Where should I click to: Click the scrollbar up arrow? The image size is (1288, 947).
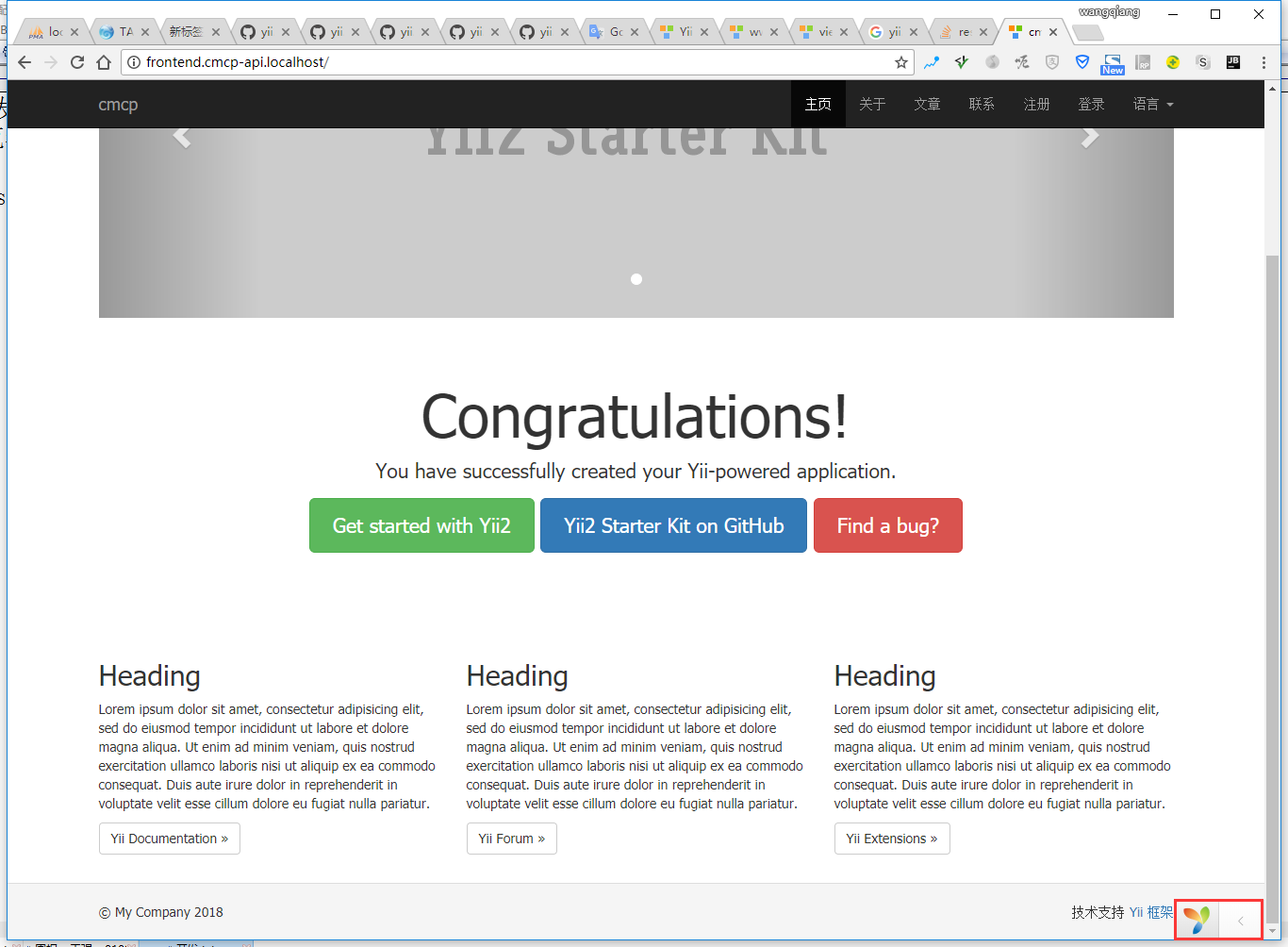coord(1272,89)
